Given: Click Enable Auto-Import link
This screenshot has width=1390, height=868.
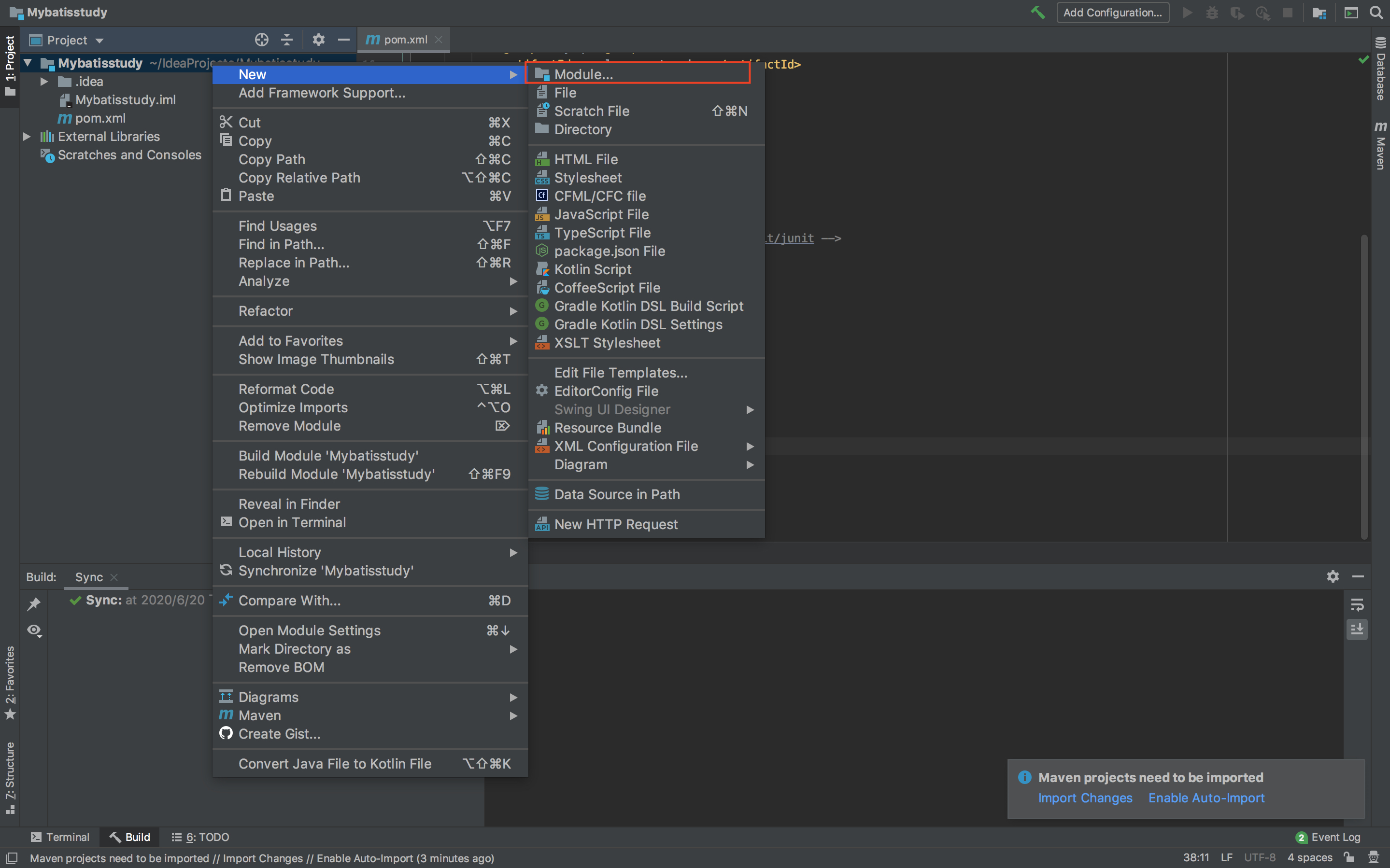Looking at the screenshot, I should tap(1206, 798).
